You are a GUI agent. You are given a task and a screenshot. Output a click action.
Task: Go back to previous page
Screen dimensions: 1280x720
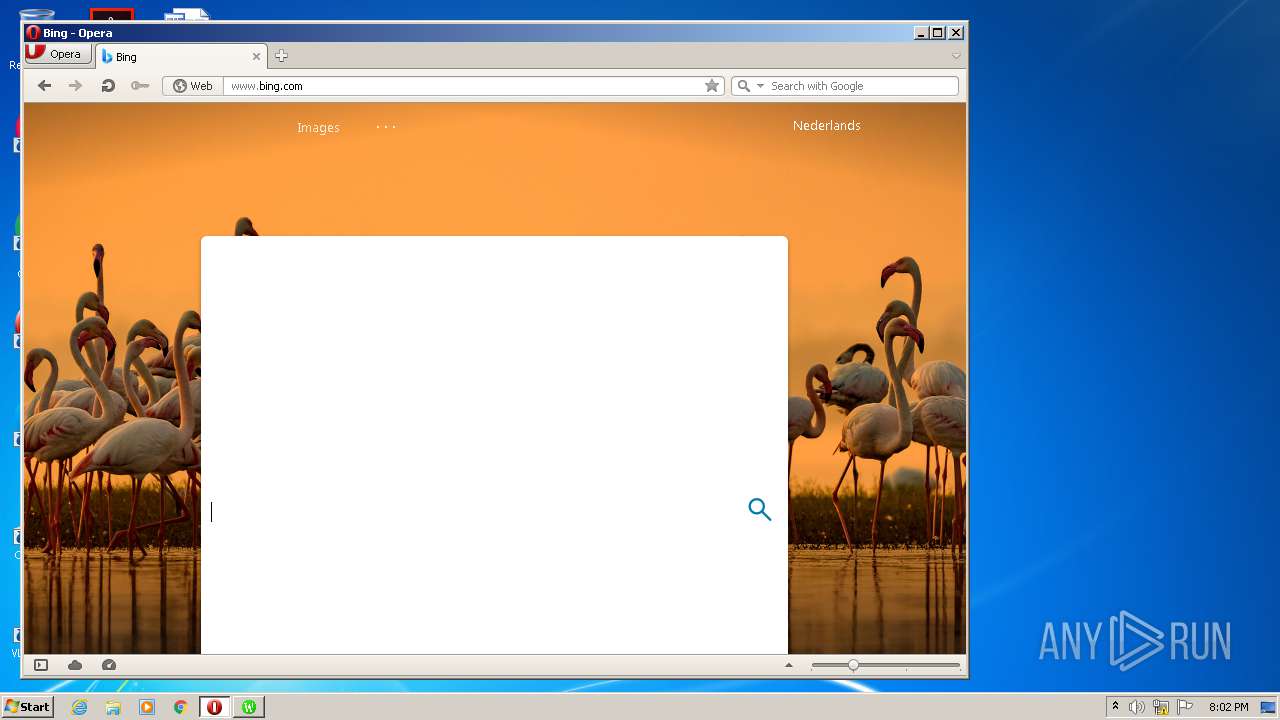(x=44, y=86)
